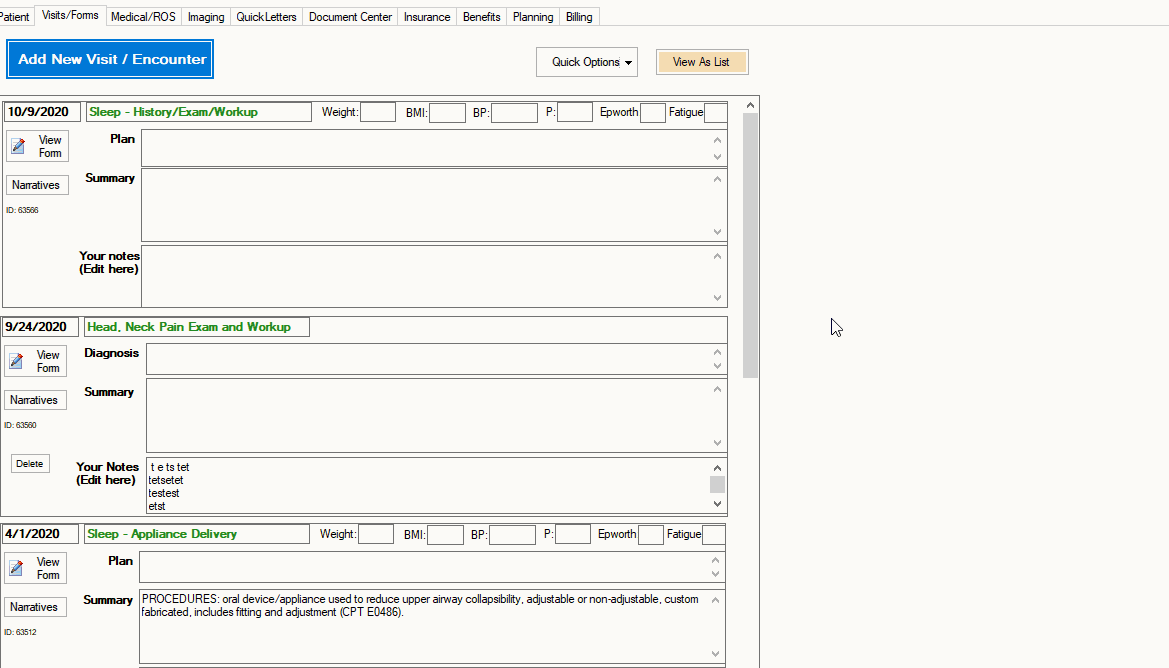Select 'Sleep - Appliance Delivery' visit title
1169x668 pixels.
[197, 535]
